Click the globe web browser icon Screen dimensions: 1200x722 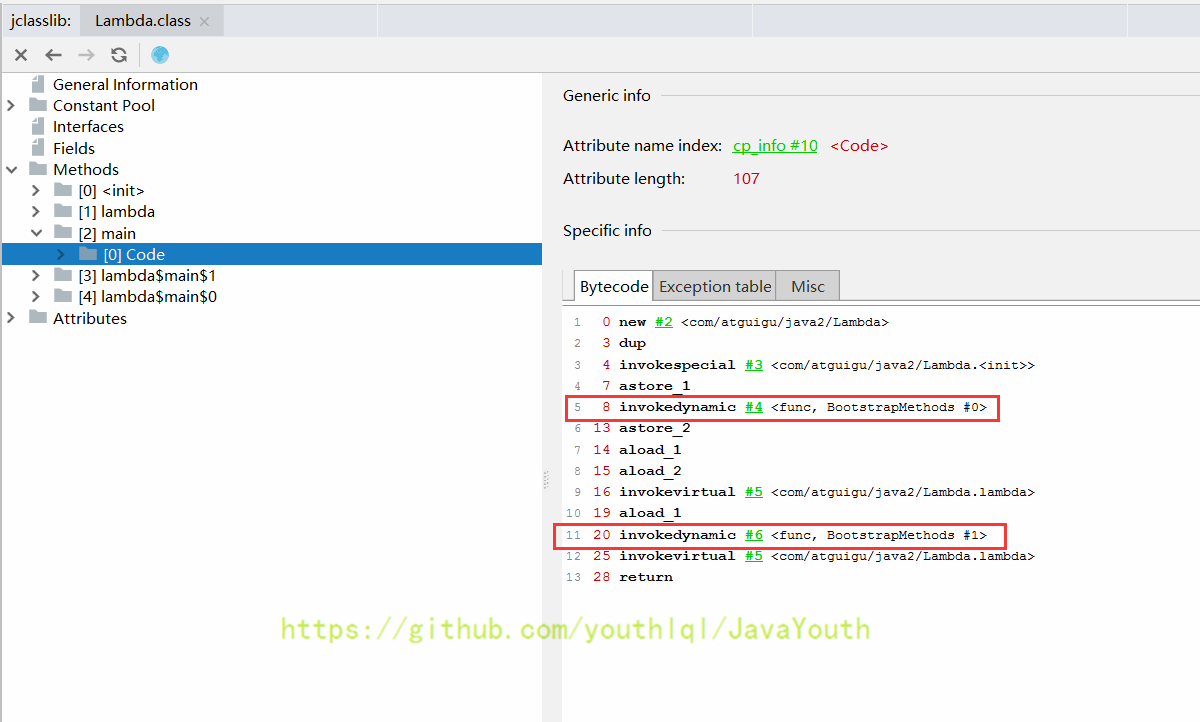pos(160,55)
